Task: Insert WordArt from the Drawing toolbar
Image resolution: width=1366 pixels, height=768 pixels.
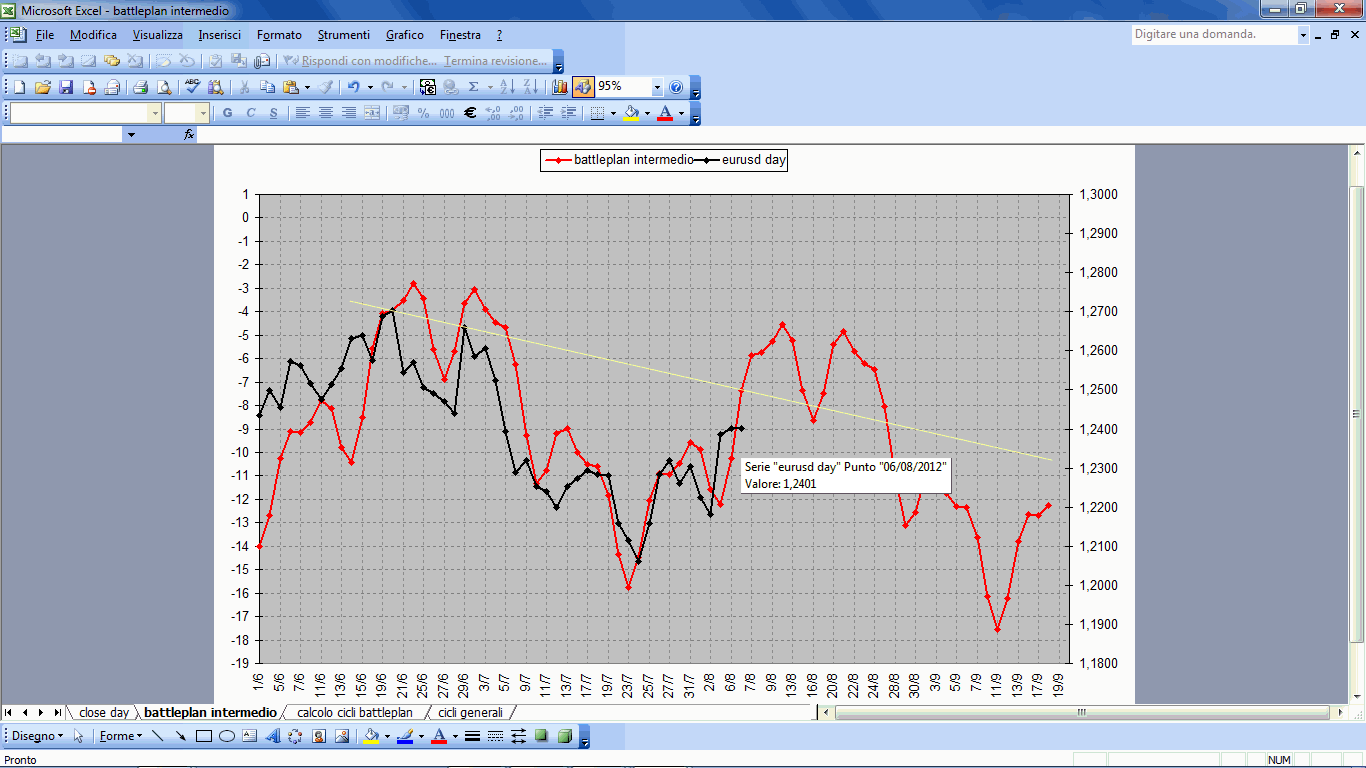Action: tap(273, 736)
